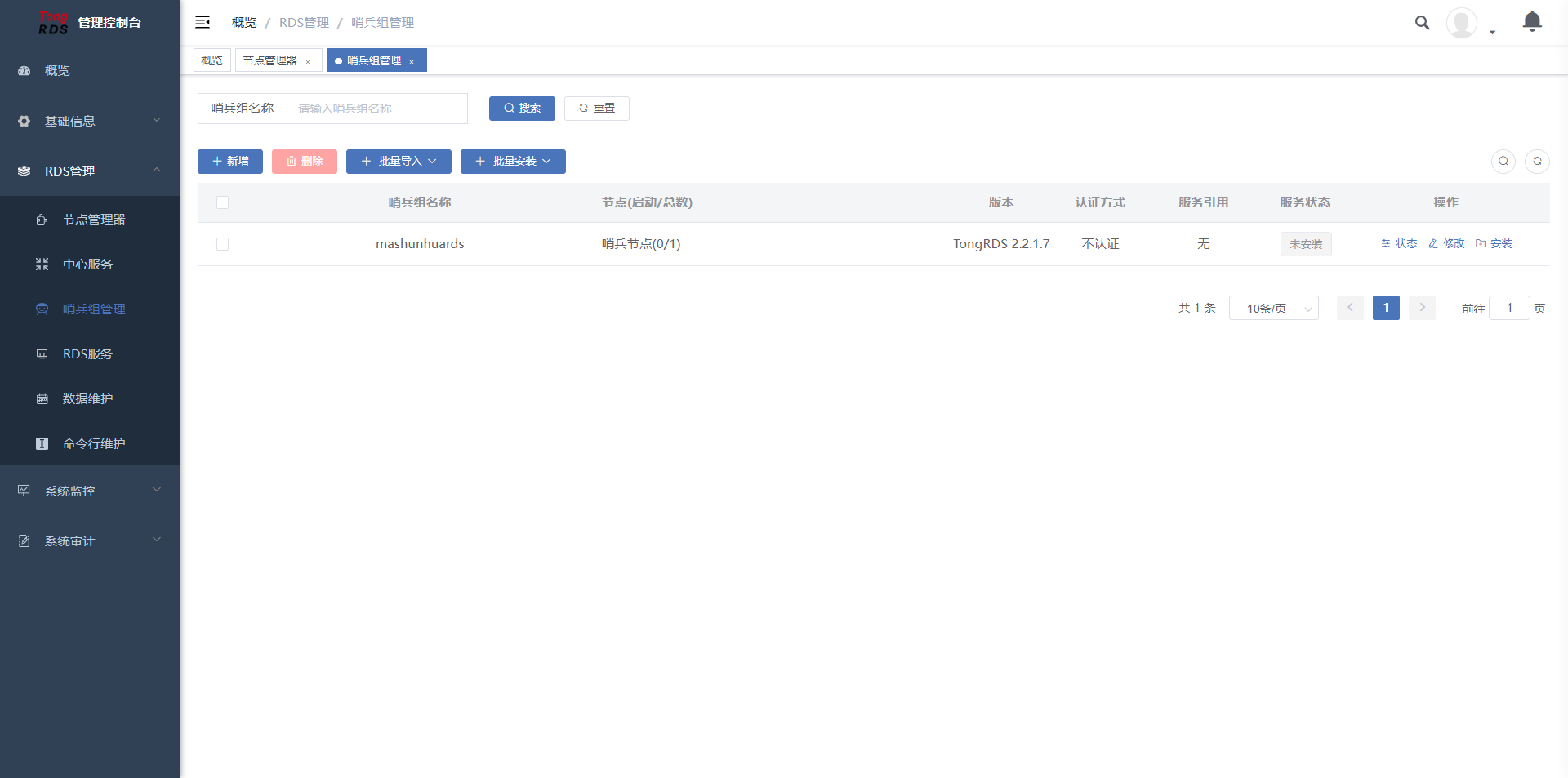Refresh the table with round refresh icon
The width and height of the screenshot is (1568, 778).
[1537, 162]
